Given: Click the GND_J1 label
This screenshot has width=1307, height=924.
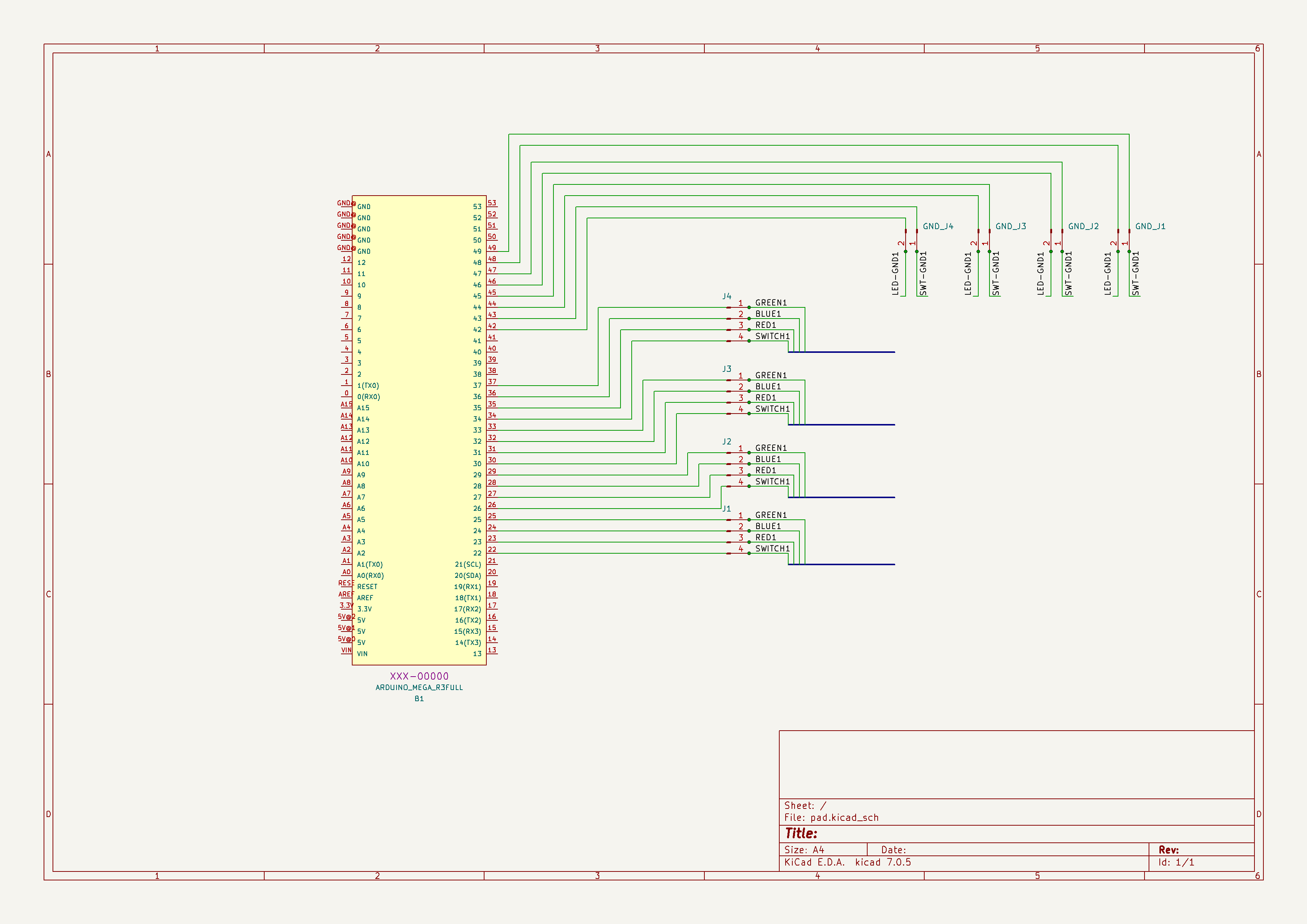Looking at the screenshot, I should 1150,227.
